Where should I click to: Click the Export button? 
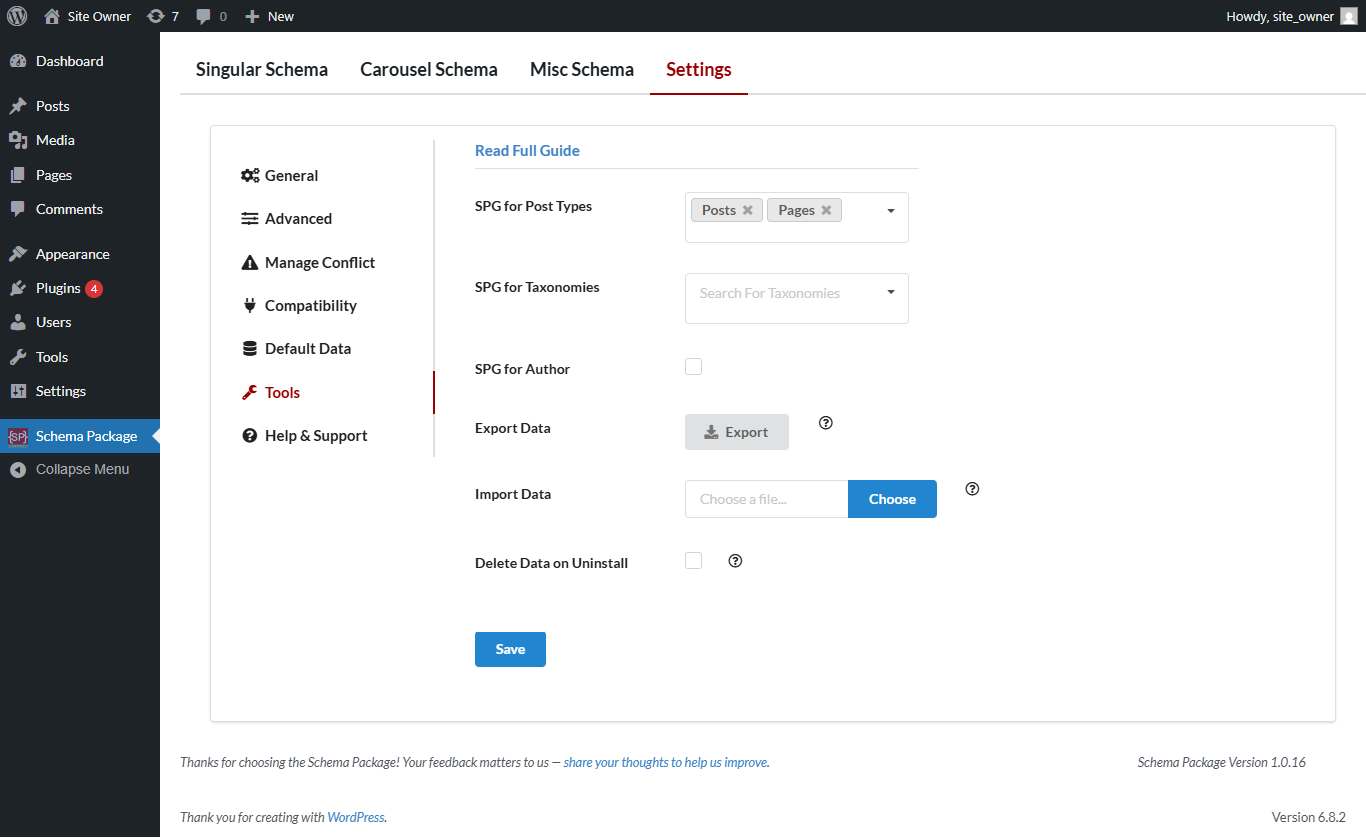tap(737, 432)
